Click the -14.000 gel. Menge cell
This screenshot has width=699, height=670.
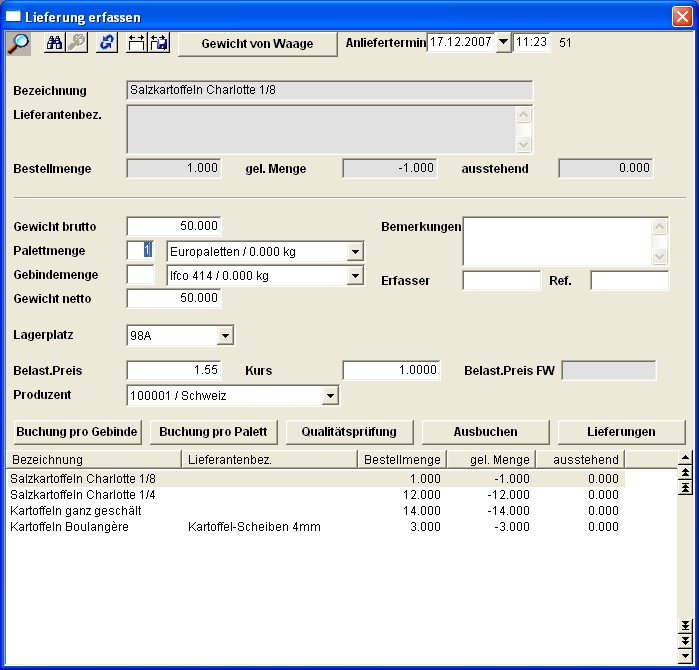pos(509,511)
